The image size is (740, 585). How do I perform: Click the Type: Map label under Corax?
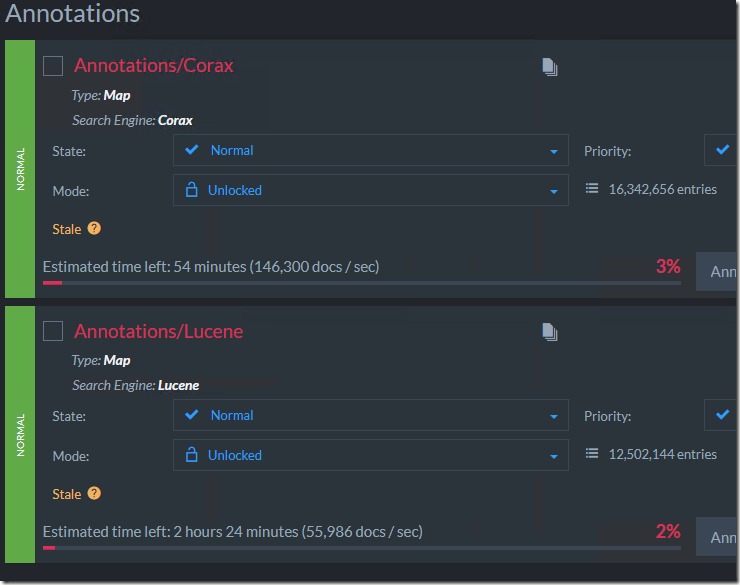pyautogui.click(x=101, y=96)
